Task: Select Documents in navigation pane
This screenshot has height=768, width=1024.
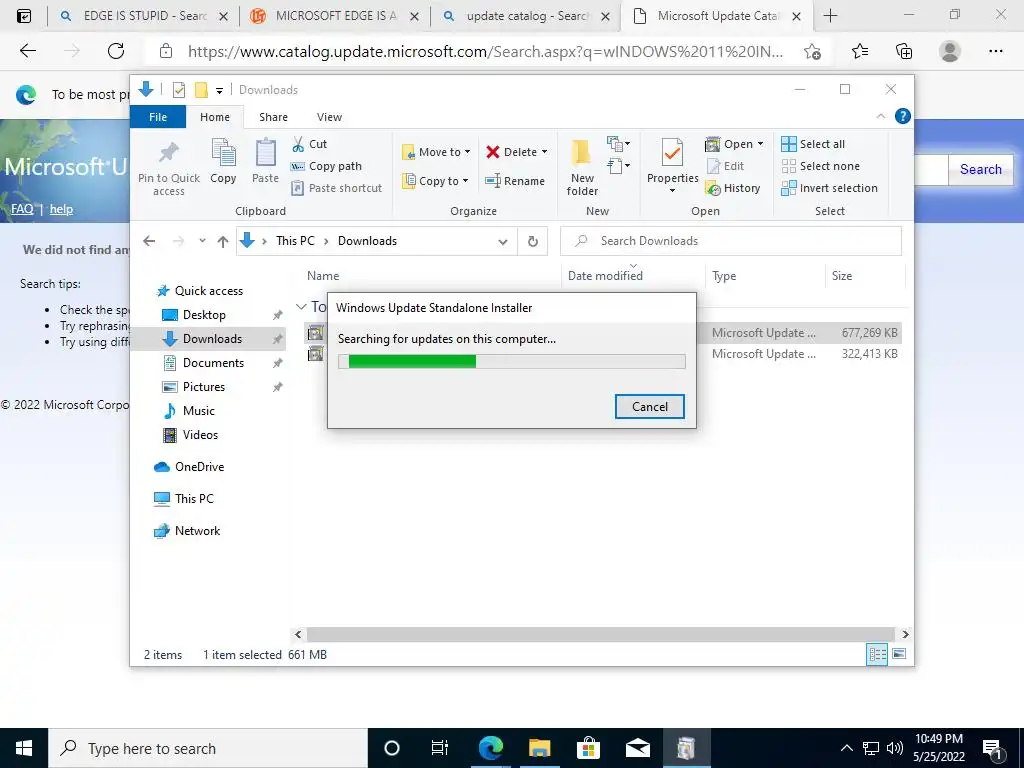Action: click(202, 362)
